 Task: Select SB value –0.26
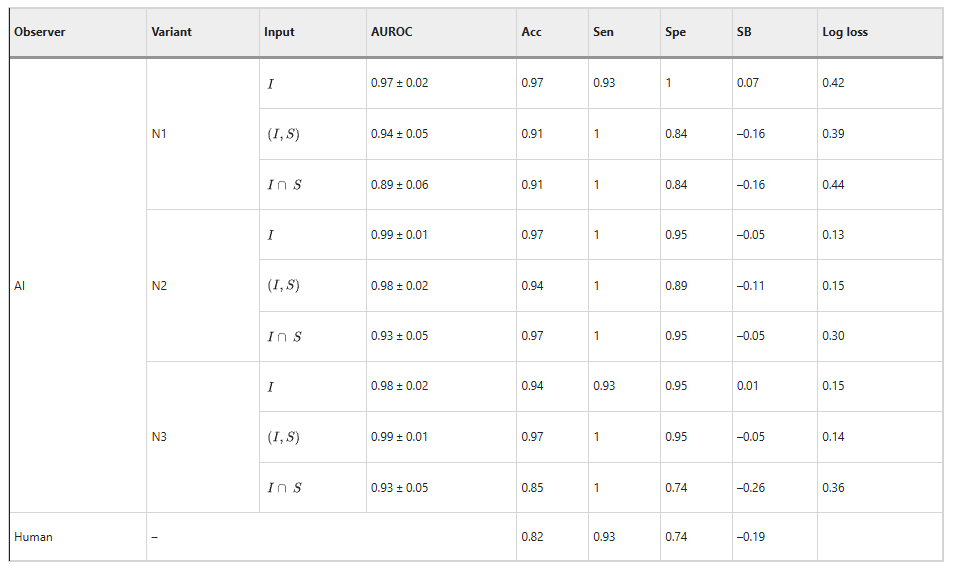click(751, 488)
